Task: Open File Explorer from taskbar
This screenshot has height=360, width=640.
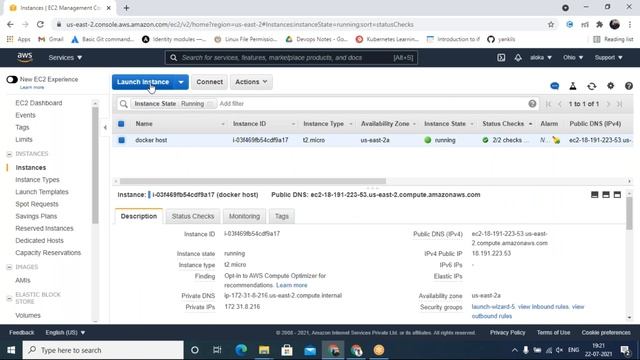Action: [x=264, y=350]
